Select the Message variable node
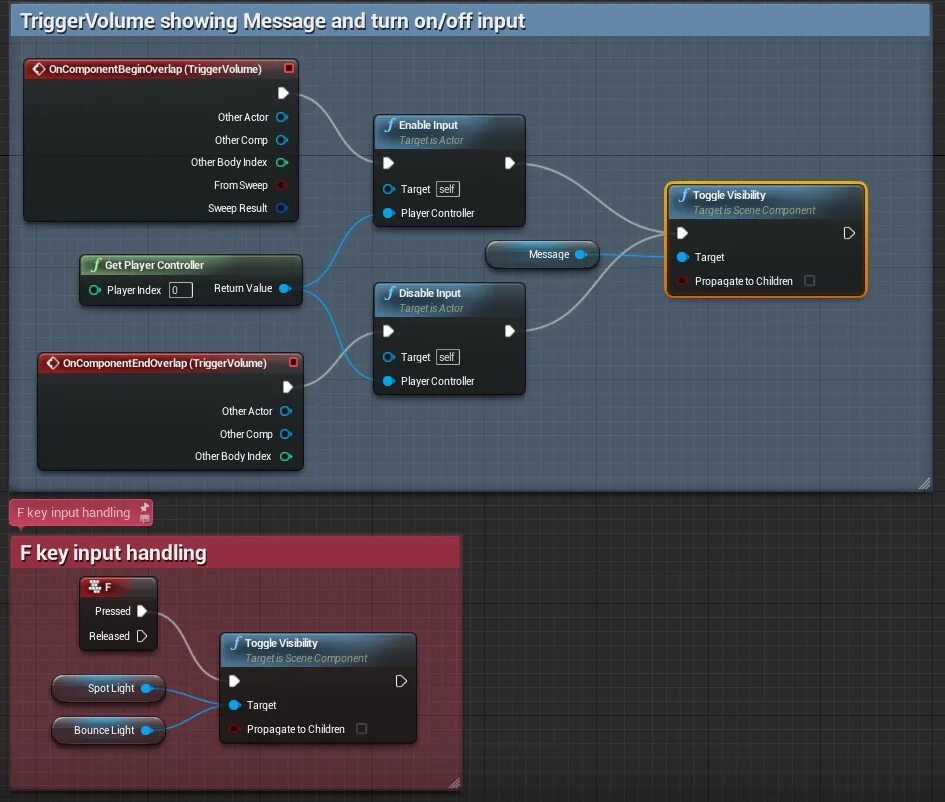Screen dimensions: 945x802 tap(542, 254)
